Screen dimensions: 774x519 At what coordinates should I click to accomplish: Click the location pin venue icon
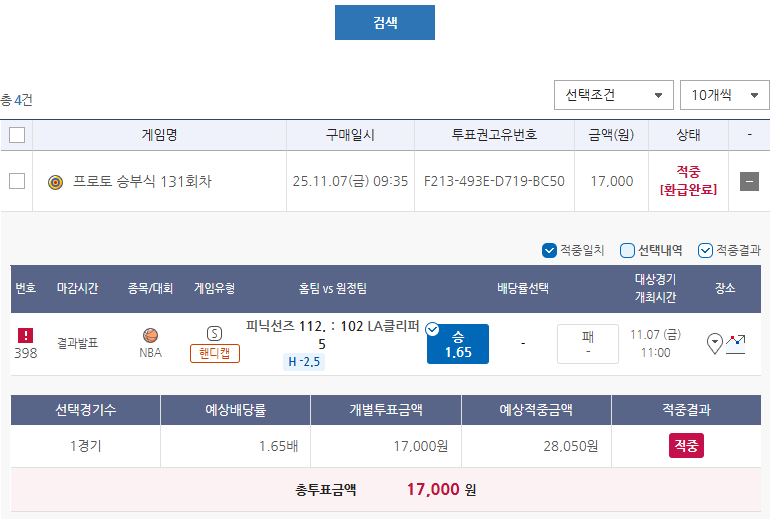[715, 343]
